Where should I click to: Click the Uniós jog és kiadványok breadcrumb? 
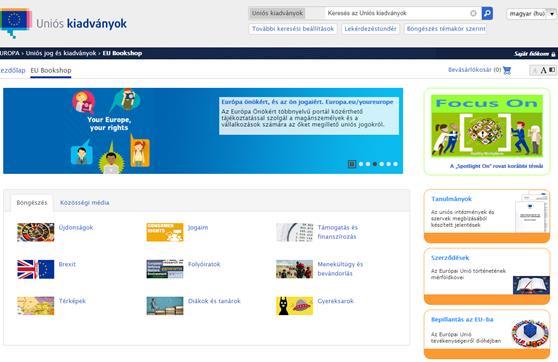coord(61,53)
